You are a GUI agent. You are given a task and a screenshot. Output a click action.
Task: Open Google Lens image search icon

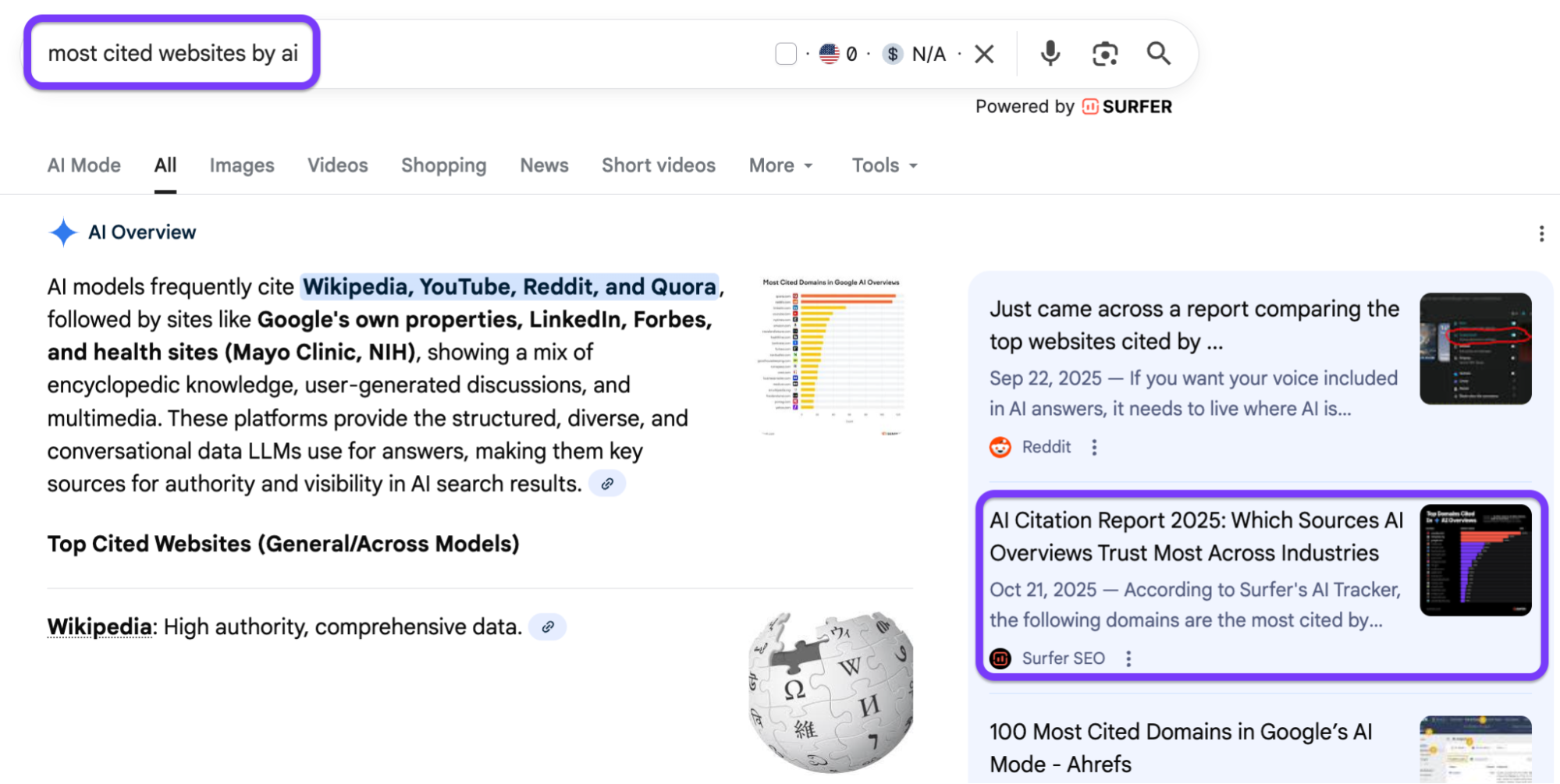point(1104,54)
